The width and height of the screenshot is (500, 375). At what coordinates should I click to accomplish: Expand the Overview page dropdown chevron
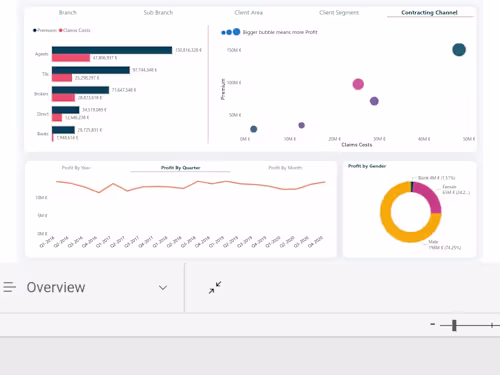tap(163, 288)
